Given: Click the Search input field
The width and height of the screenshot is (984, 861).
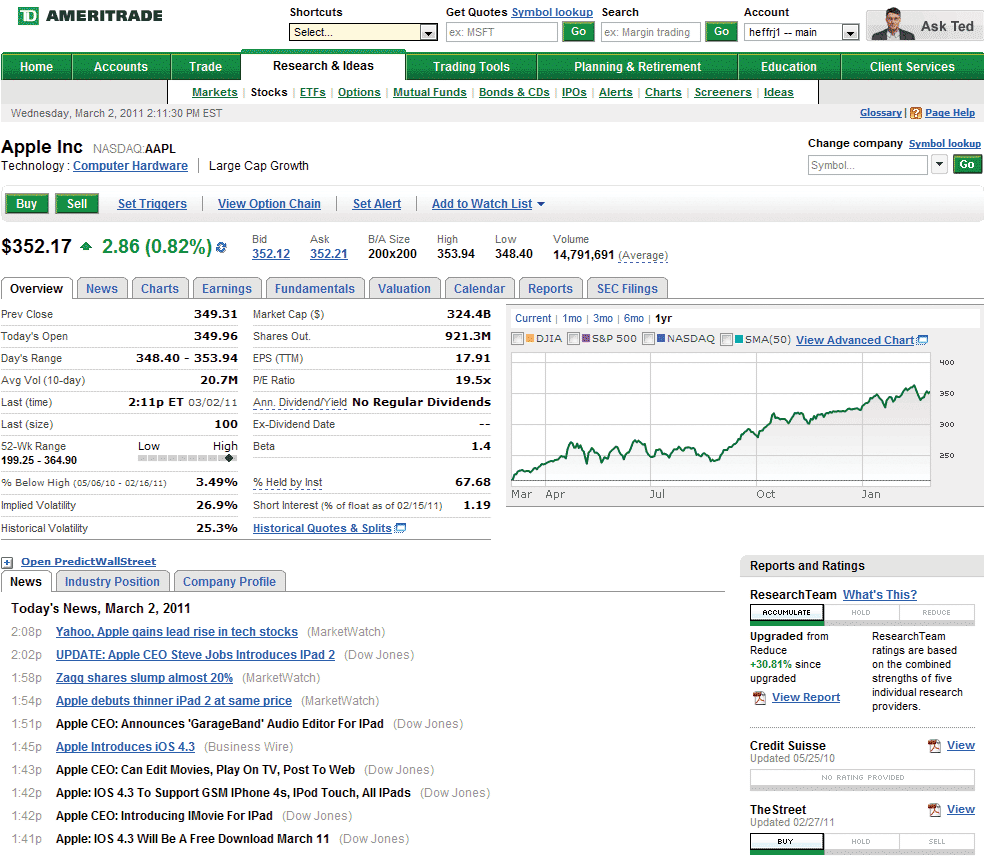Looking at the screenshot, I should 651,32.
